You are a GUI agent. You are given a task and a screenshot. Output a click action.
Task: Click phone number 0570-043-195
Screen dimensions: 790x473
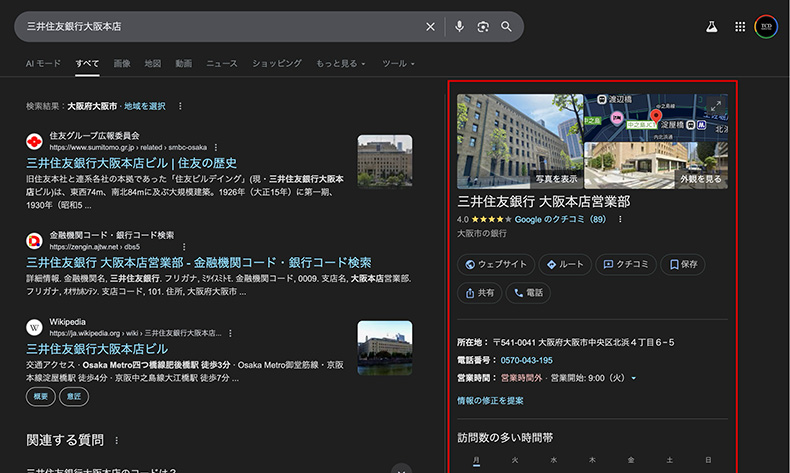tap(526, 361)
